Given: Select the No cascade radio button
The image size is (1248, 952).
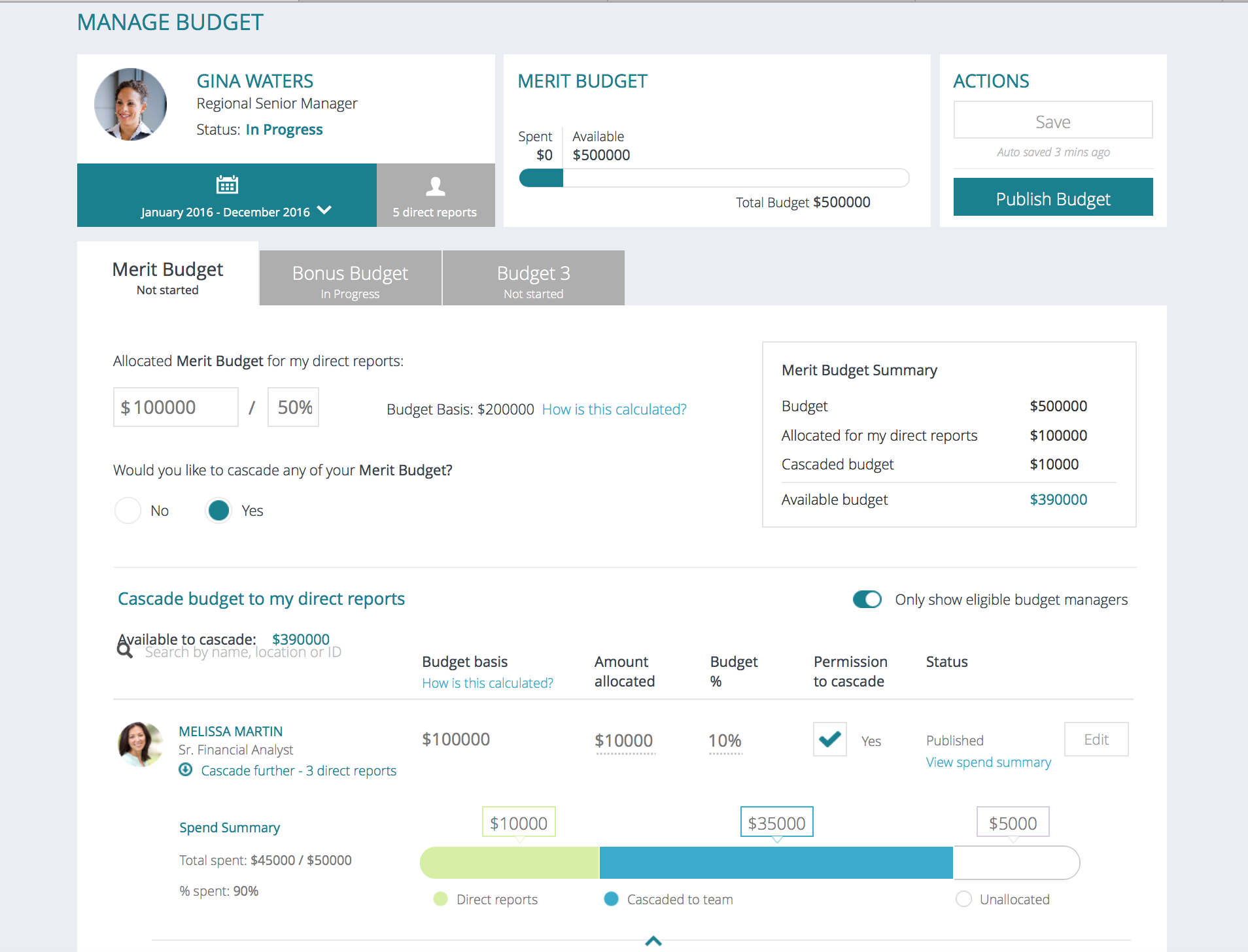Looking at the screenshot, I should [128, 510].
